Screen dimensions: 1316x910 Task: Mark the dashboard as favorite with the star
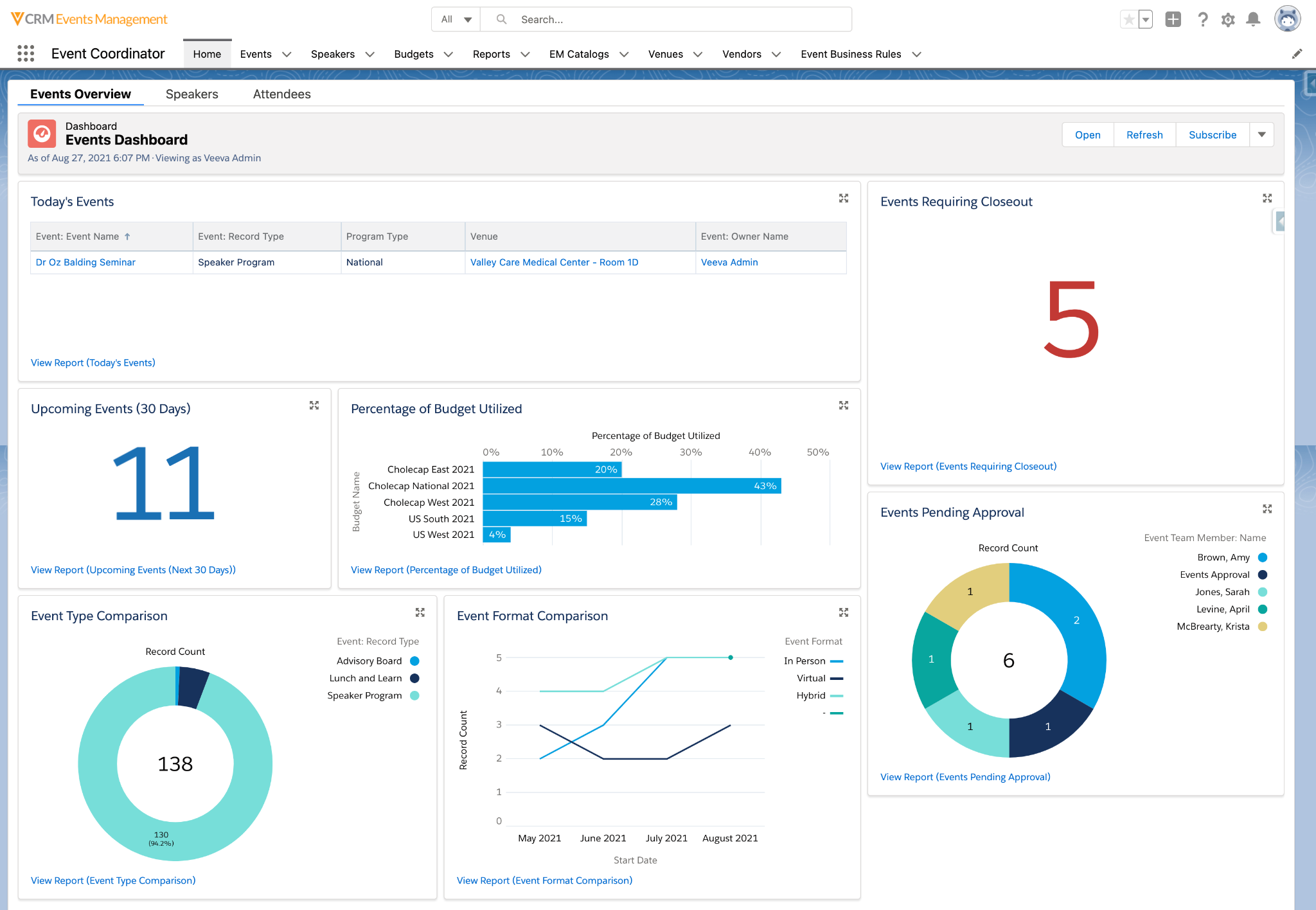click(x=1129, y=20)
